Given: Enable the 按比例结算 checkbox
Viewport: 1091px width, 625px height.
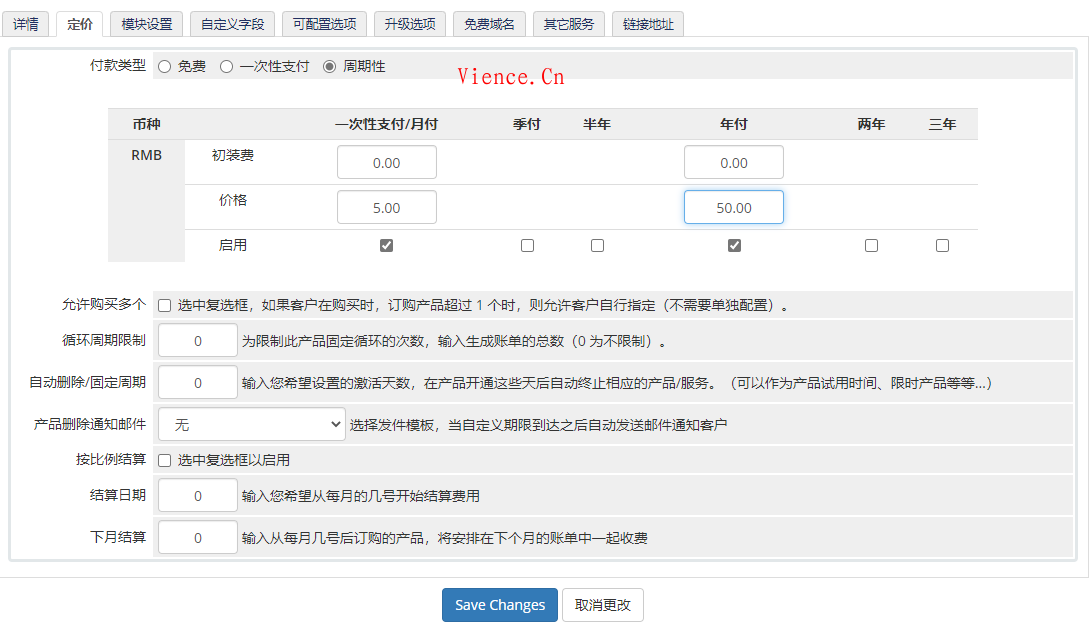Looking at the screenshot, I should coord(165,459).
